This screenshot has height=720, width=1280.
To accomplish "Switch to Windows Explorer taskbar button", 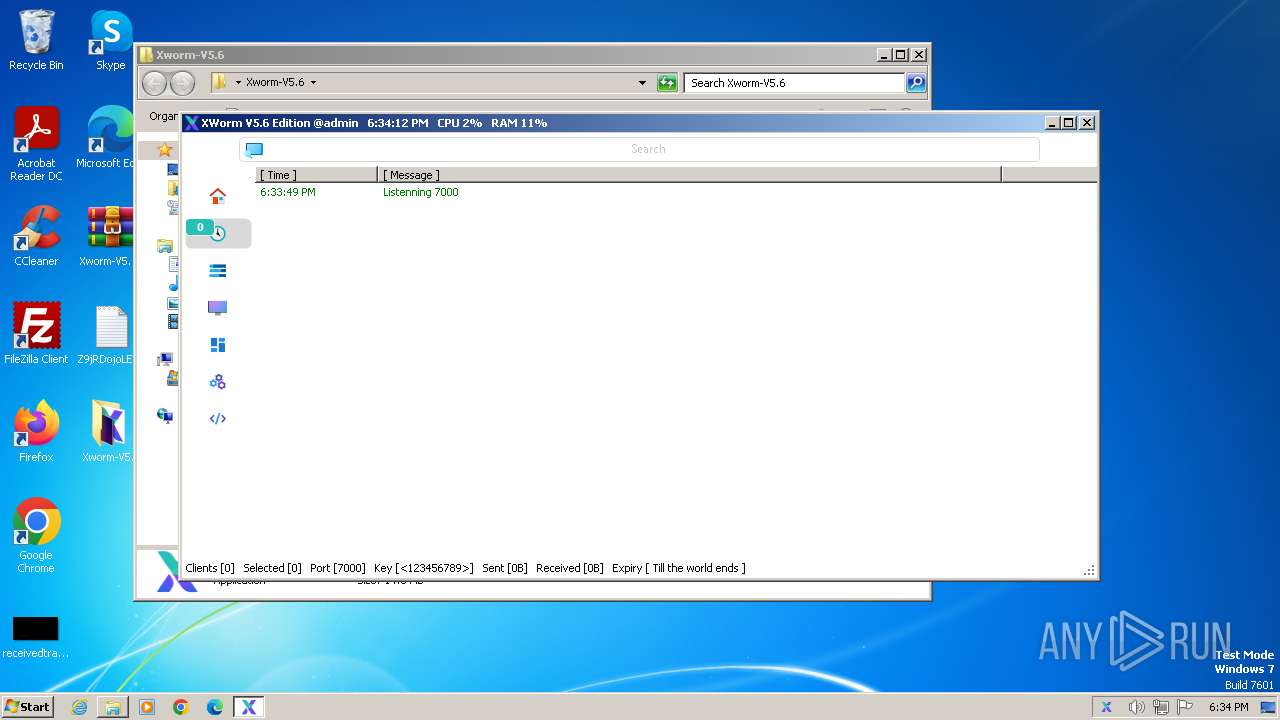I will point(113,707).
